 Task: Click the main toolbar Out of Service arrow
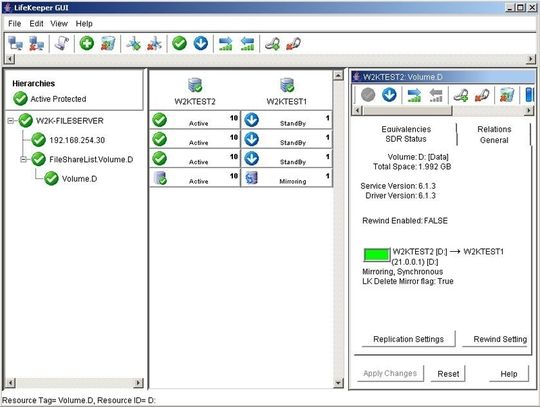200,44
